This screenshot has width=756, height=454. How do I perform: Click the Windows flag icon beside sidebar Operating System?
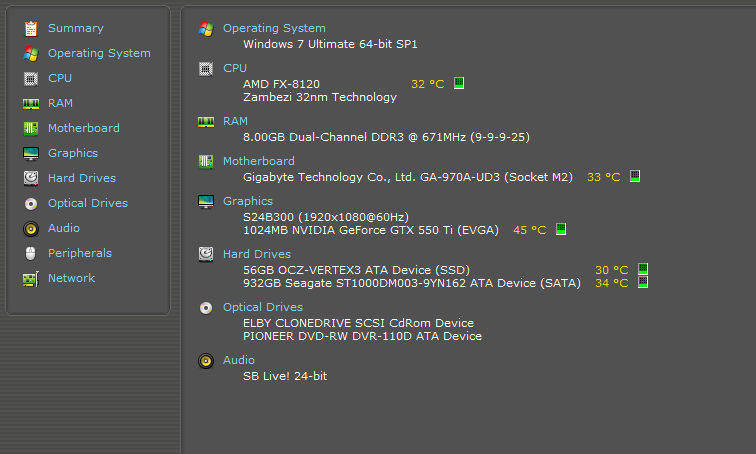(31, 53)
